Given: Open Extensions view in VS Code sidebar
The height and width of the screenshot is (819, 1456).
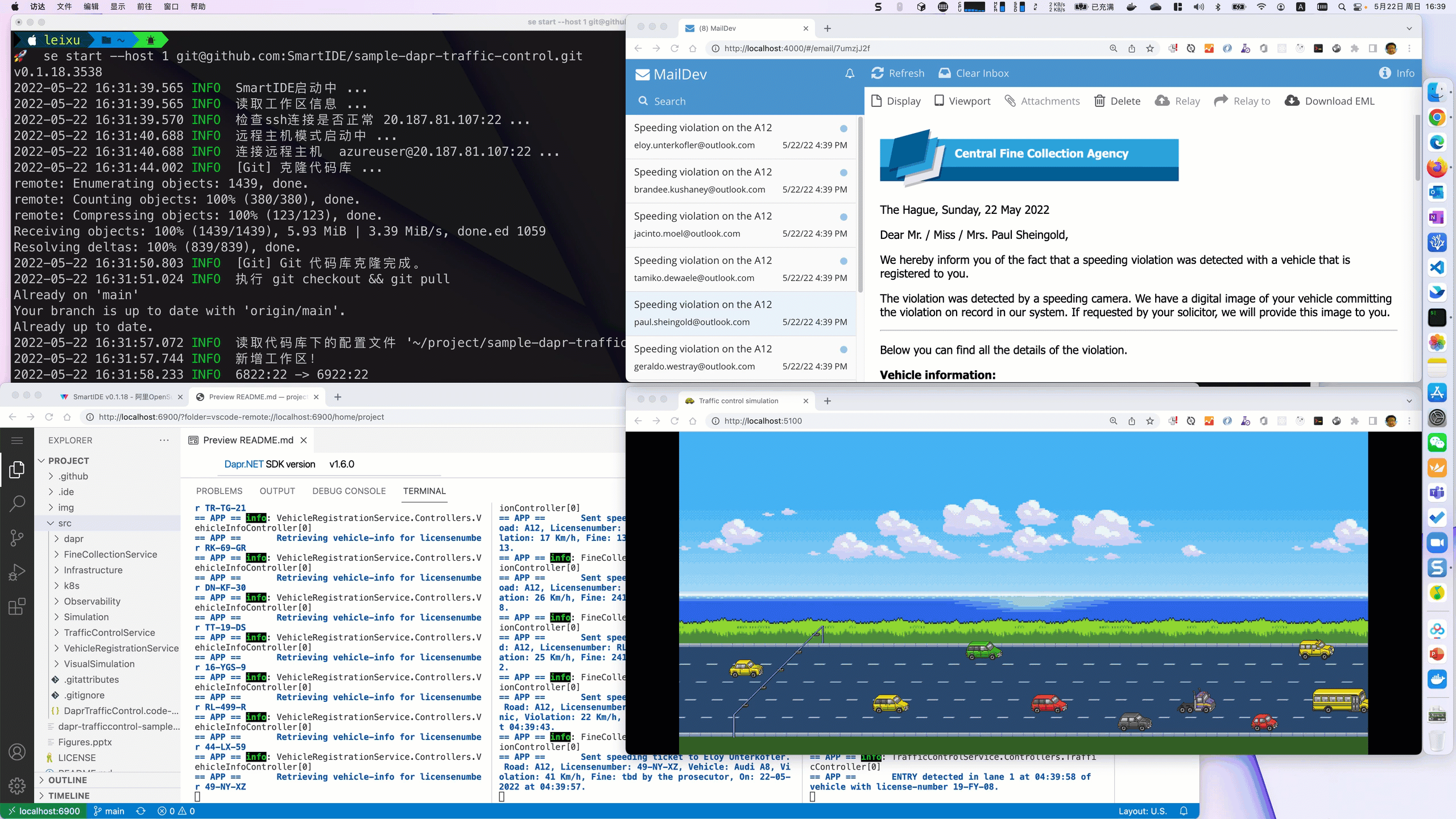Looking at the screenshot, I should coord(17,606).
